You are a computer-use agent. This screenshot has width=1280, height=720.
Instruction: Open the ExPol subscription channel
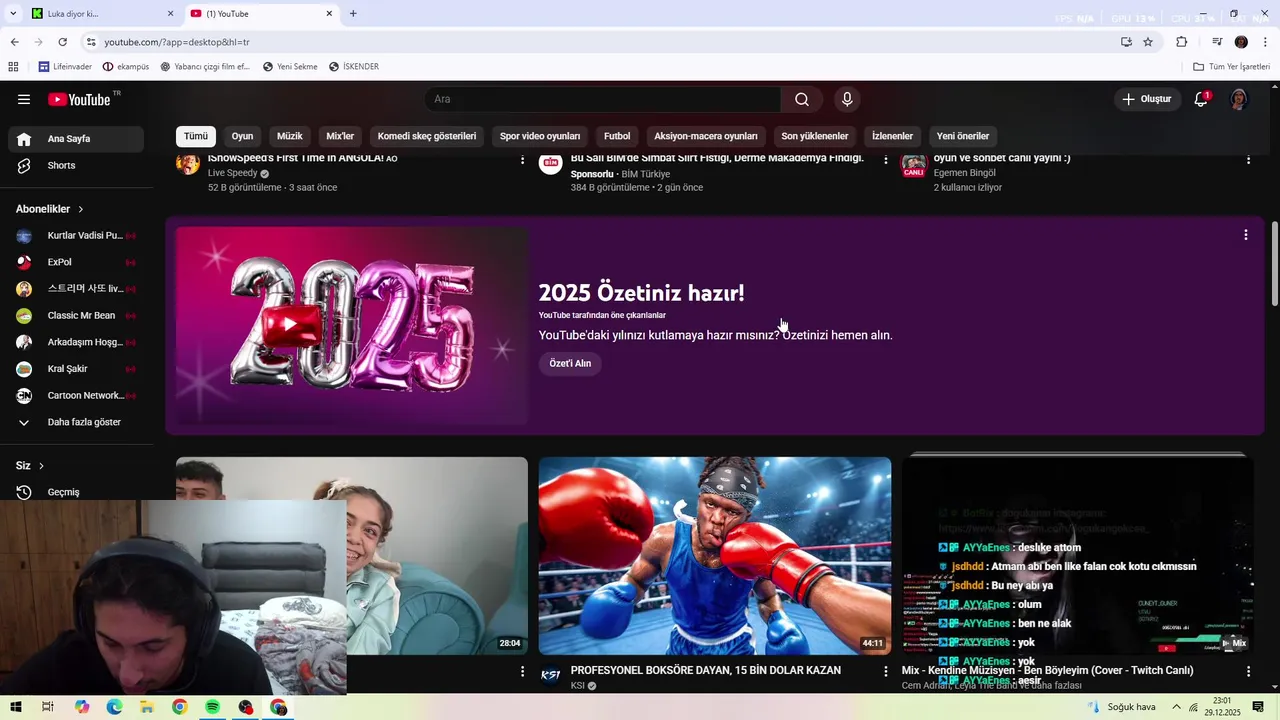click(76, 262)
